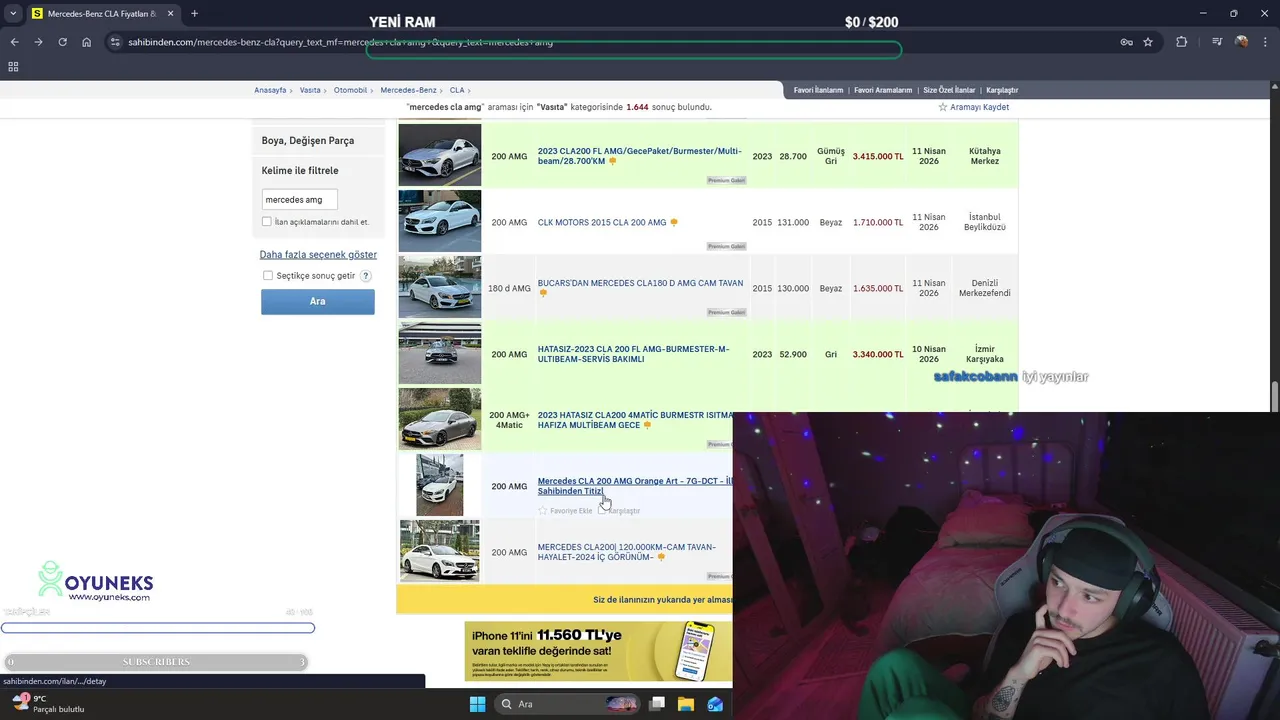
Task: Enable the Seçtikçe sonuç getir checkbox
Action: [x=268, y=276]
